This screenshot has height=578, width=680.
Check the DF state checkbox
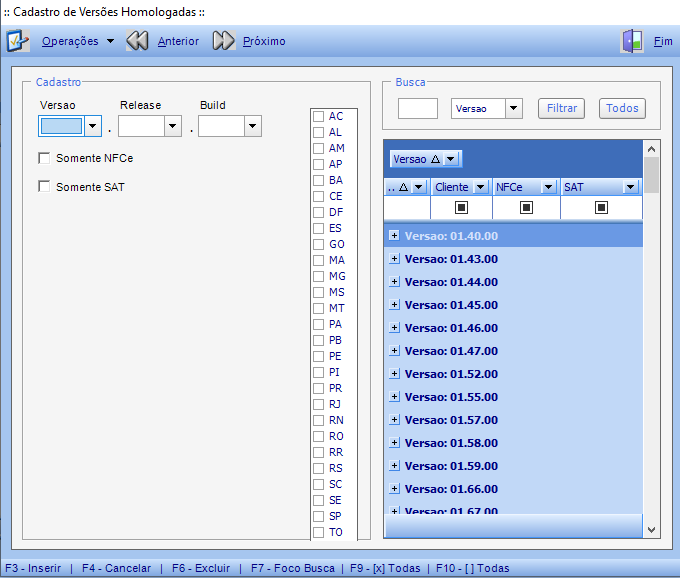(318, 212)
